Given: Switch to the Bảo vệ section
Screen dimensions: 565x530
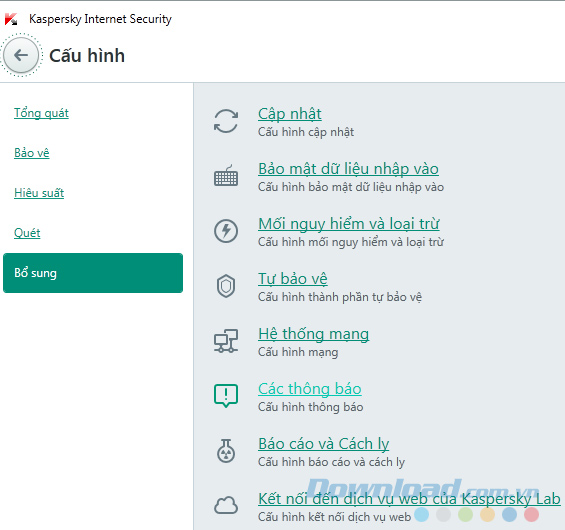Looking at the screenshot, I should pos(32,153).
